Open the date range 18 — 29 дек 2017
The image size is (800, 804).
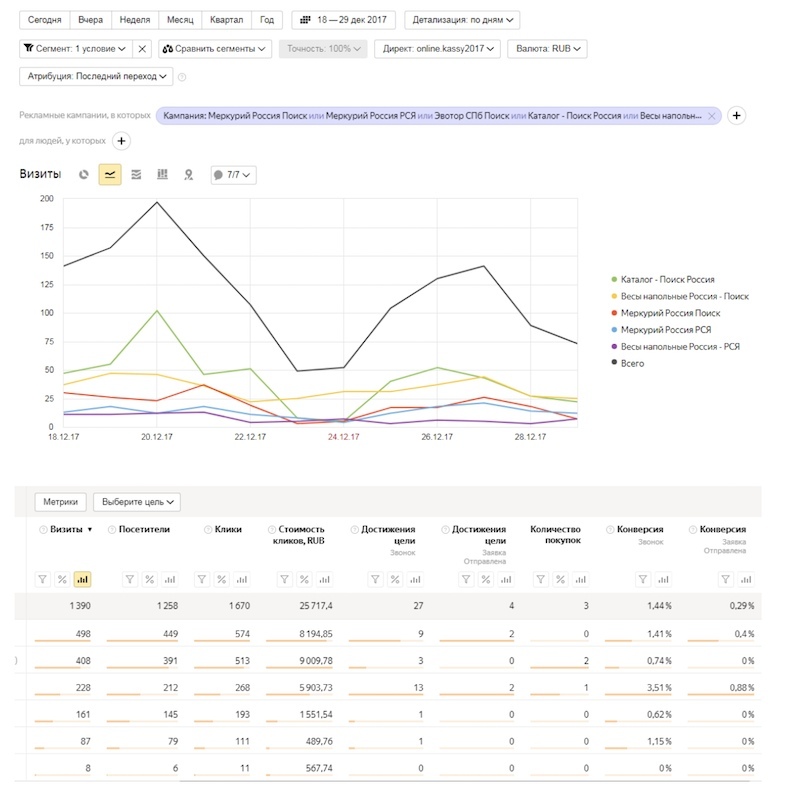pyautogui.click(x=344, y=20)
